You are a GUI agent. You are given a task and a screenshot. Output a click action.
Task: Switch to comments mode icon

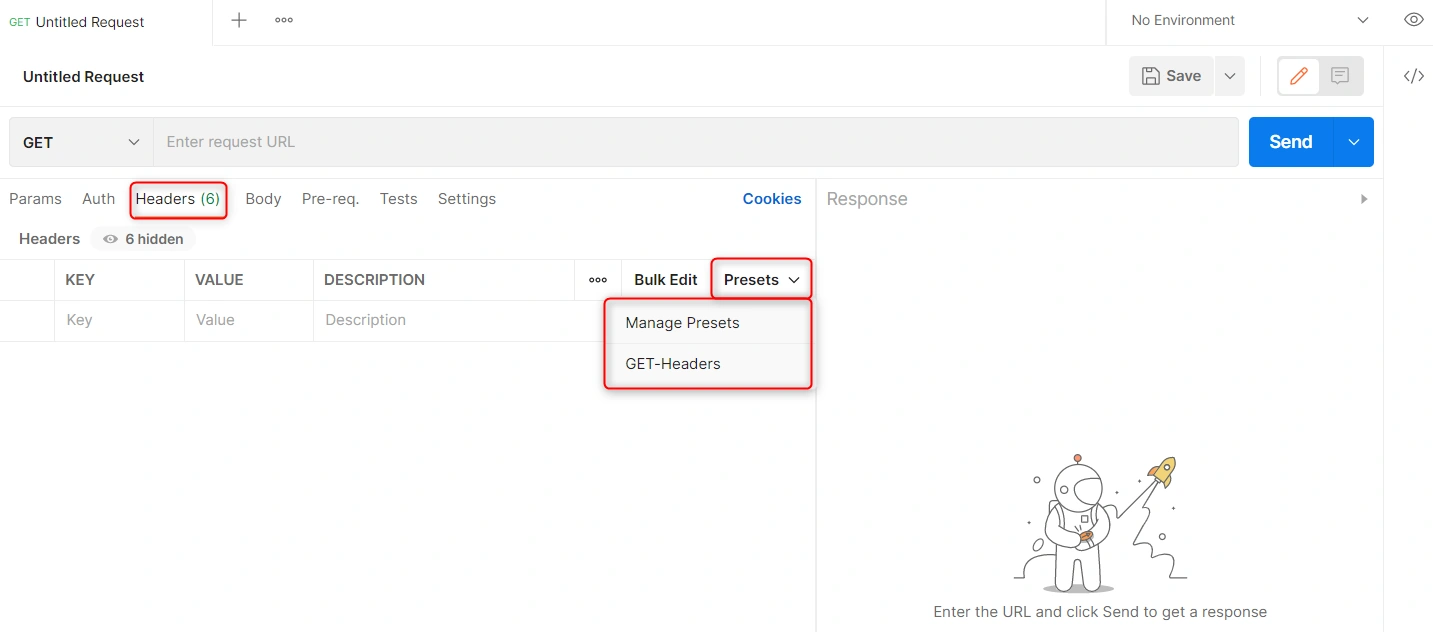pyautogui.click(x=1340, y=76)
